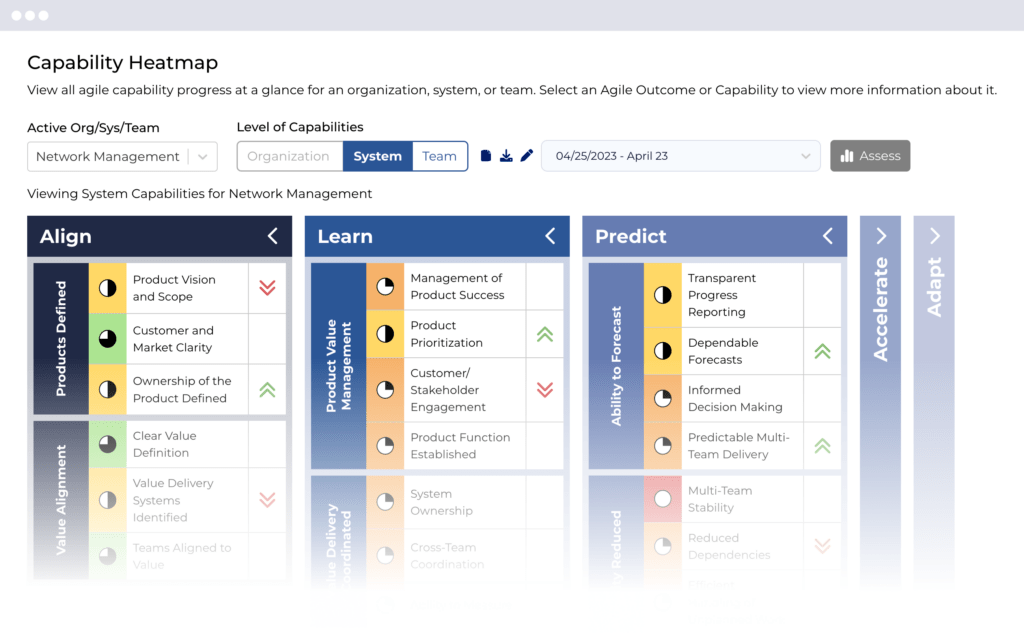Screen dimensions: 1024x633
Task: Expand the Accelerate column
Action: (880, 236)
